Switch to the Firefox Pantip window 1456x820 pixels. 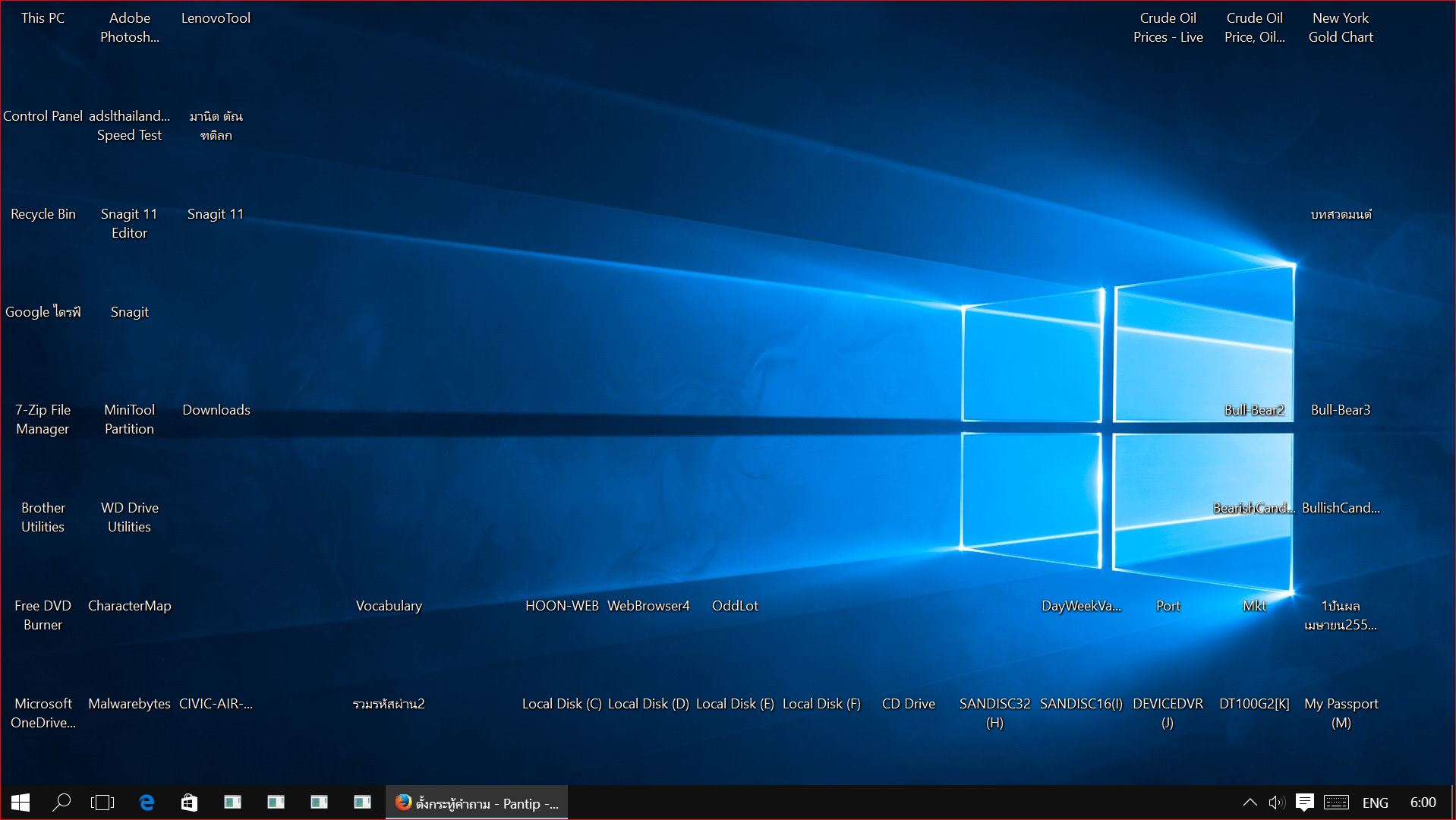coord(477,803)
